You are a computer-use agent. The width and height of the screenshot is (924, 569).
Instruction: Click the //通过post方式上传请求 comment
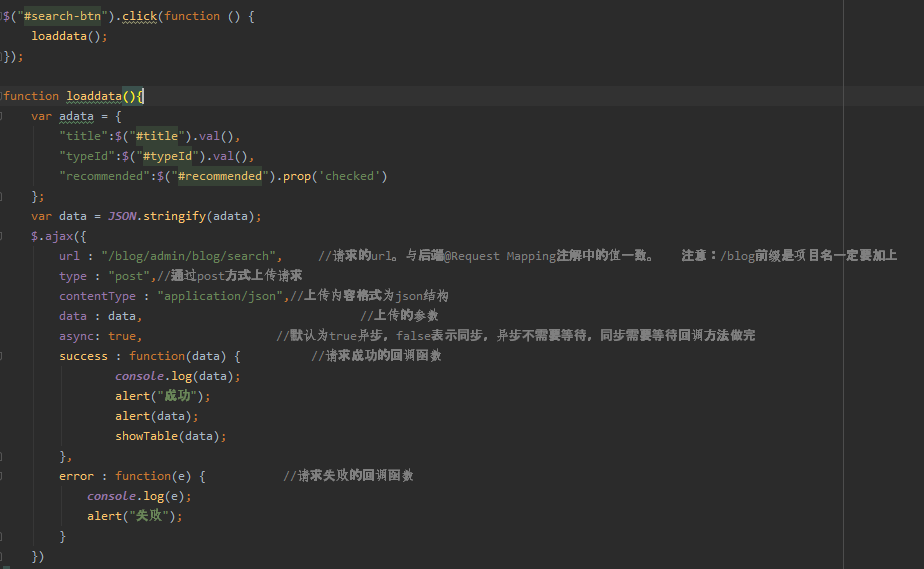point(229,276)
